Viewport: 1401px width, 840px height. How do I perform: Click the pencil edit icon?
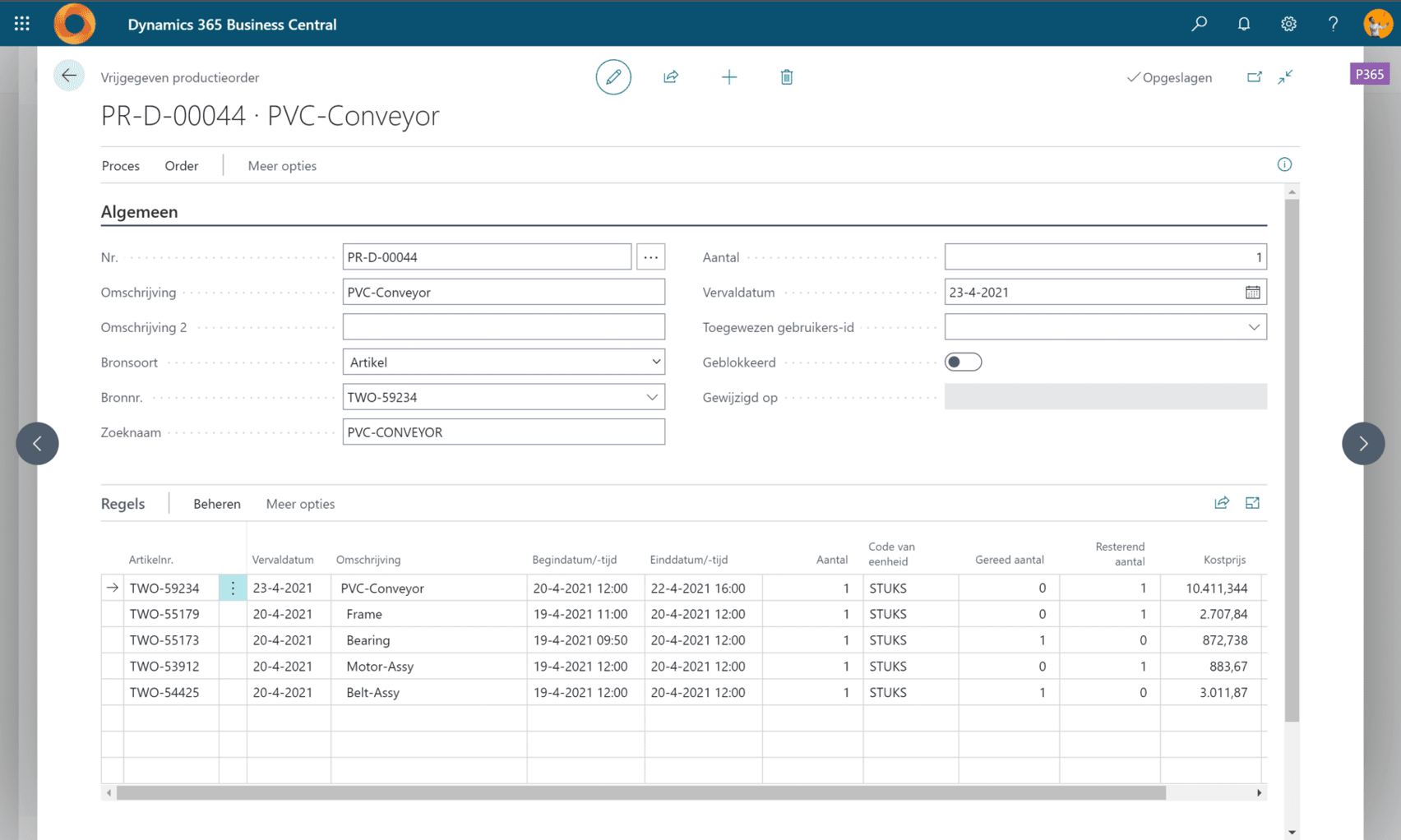(x=613, y=77)
